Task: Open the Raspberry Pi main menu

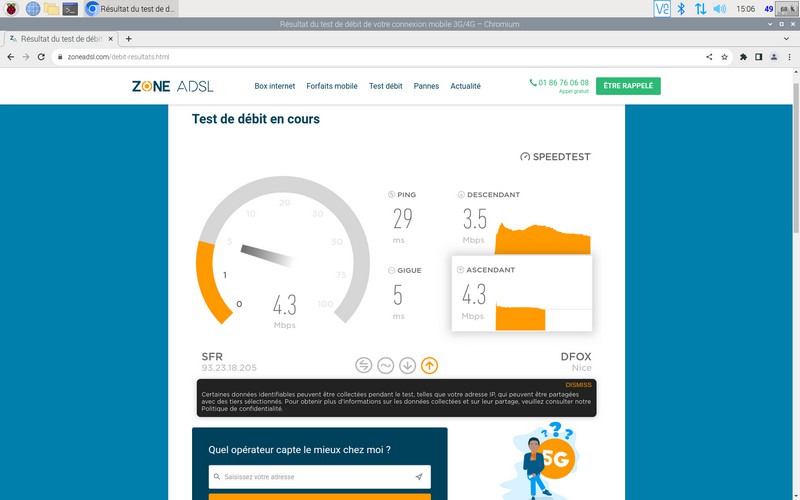Action: pos(11,9)
